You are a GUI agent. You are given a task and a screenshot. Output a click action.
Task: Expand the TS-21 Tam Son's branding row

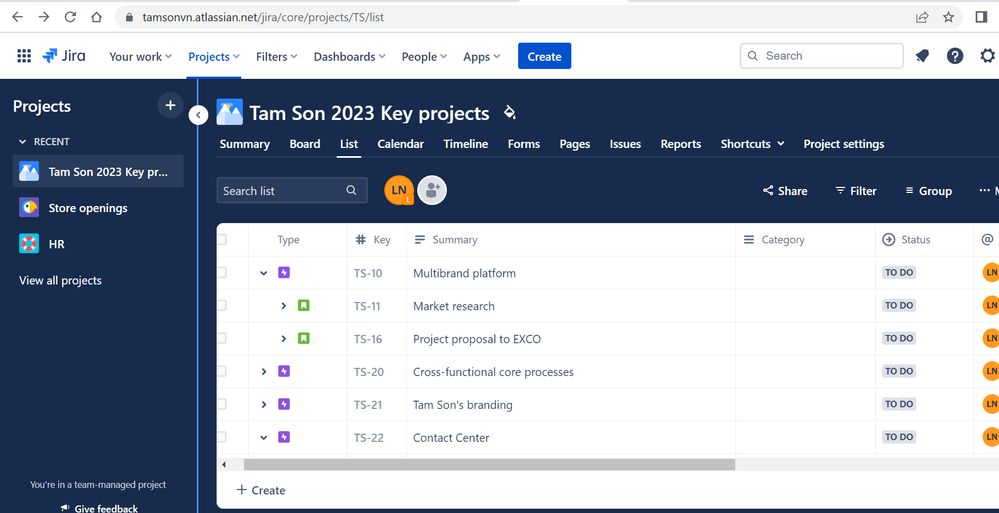point(264,404)
